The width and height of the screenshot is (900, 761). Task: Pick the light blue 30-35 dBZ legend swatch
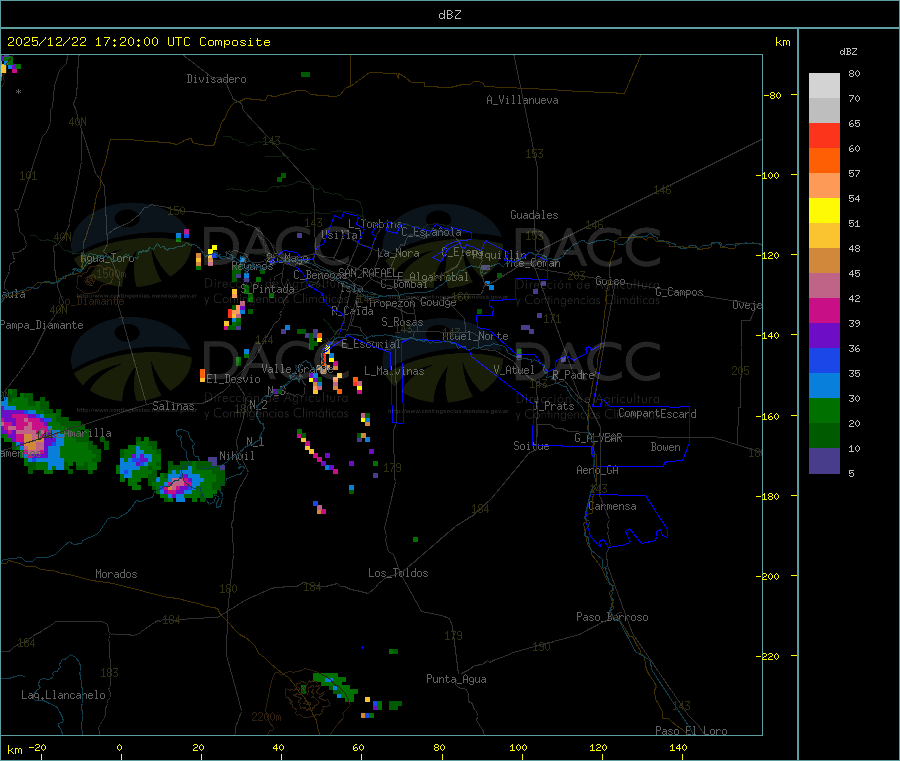pyautogui.click(x=824, y=386)
